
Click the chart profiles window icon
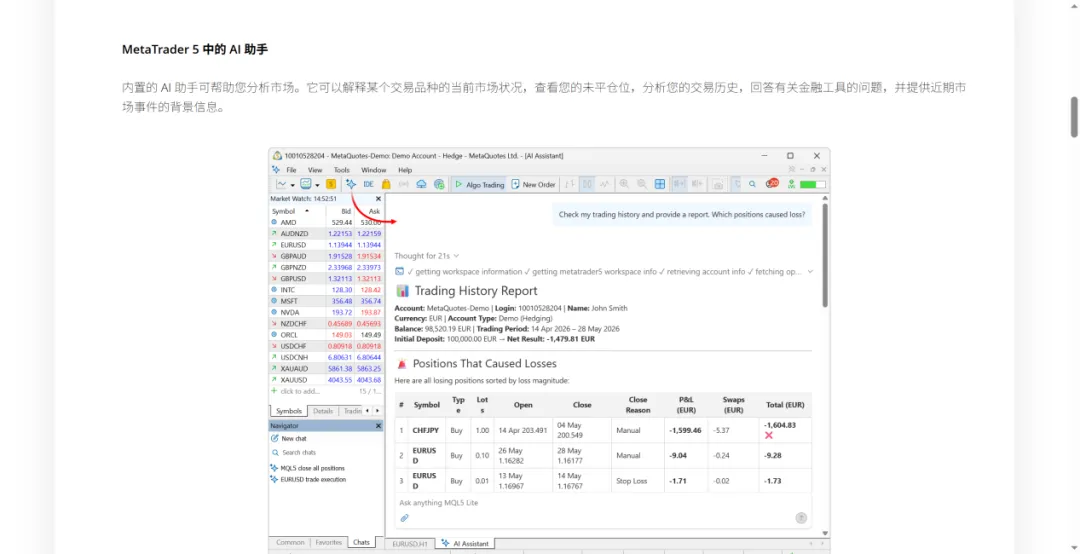click(305, 184)
